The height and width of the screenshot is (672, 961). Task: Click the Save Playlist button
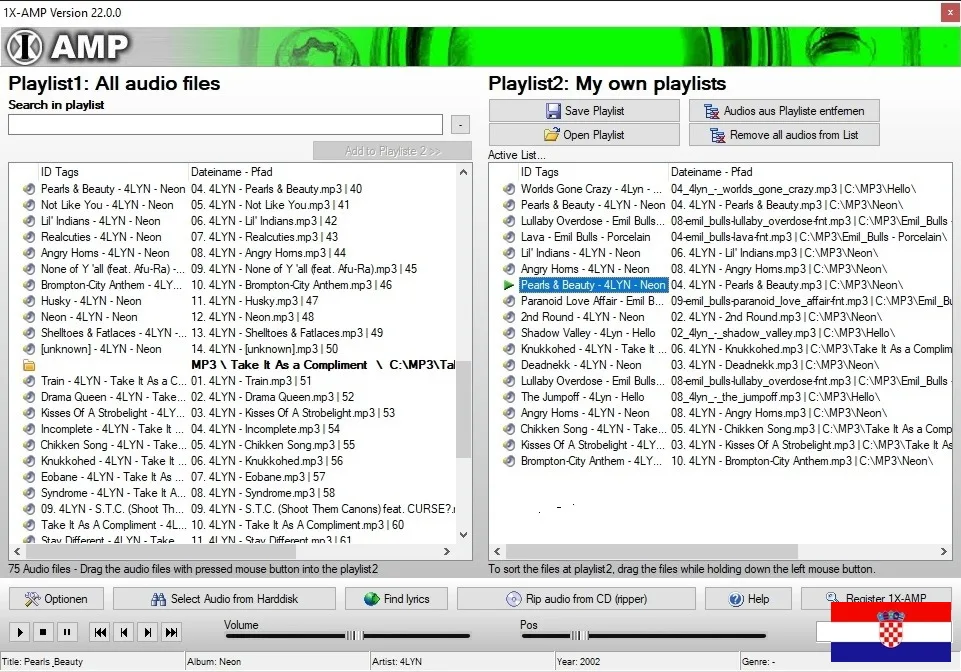[584, 111]
